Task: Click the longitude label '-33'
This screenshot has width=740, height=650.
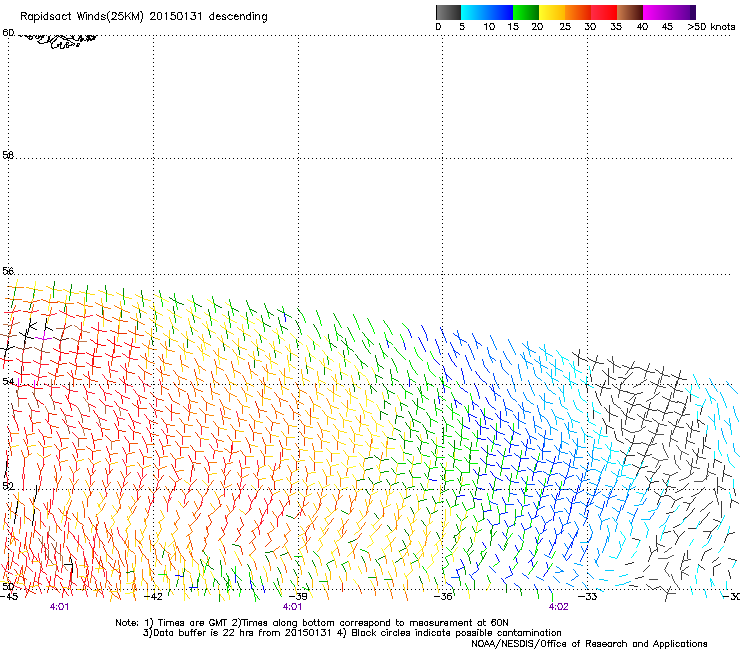Action: tap(588, 596)
